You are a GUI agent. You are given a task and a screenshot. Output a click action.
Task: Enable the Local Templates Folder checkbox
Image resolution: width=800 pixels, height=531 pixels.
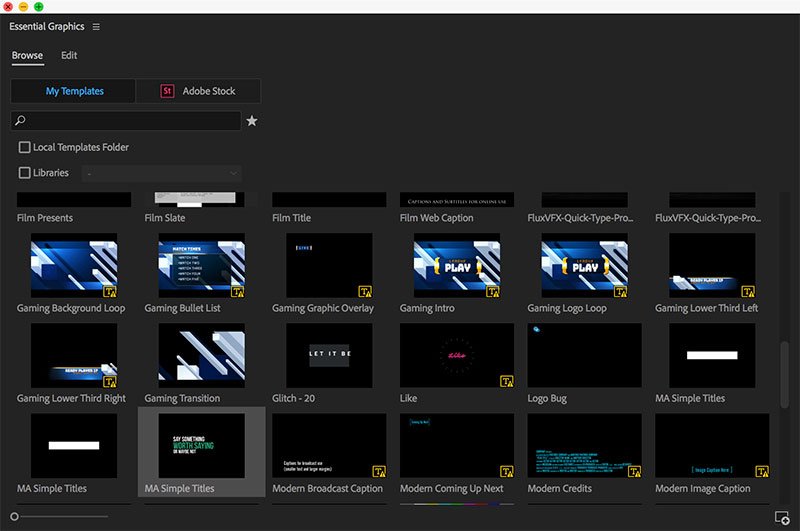[24, 147]
